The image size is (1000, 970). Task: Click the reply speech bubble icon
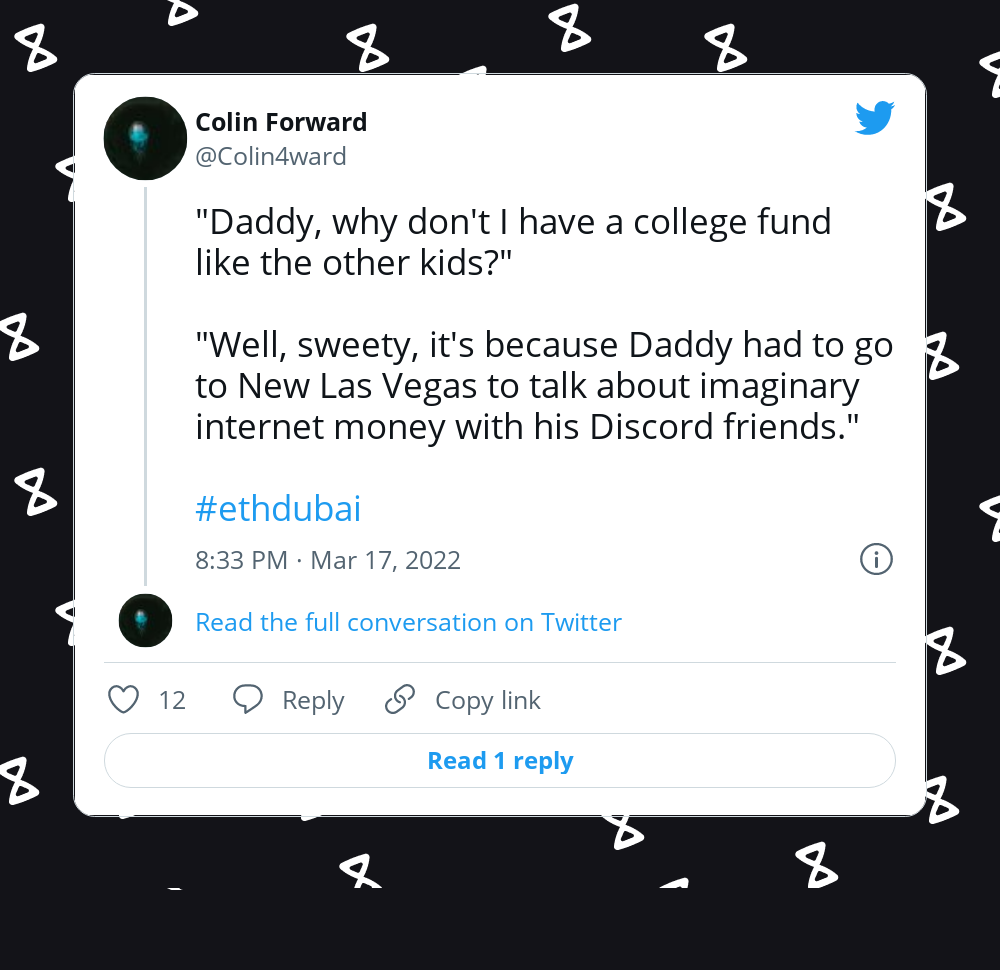(x=247, y=700)
